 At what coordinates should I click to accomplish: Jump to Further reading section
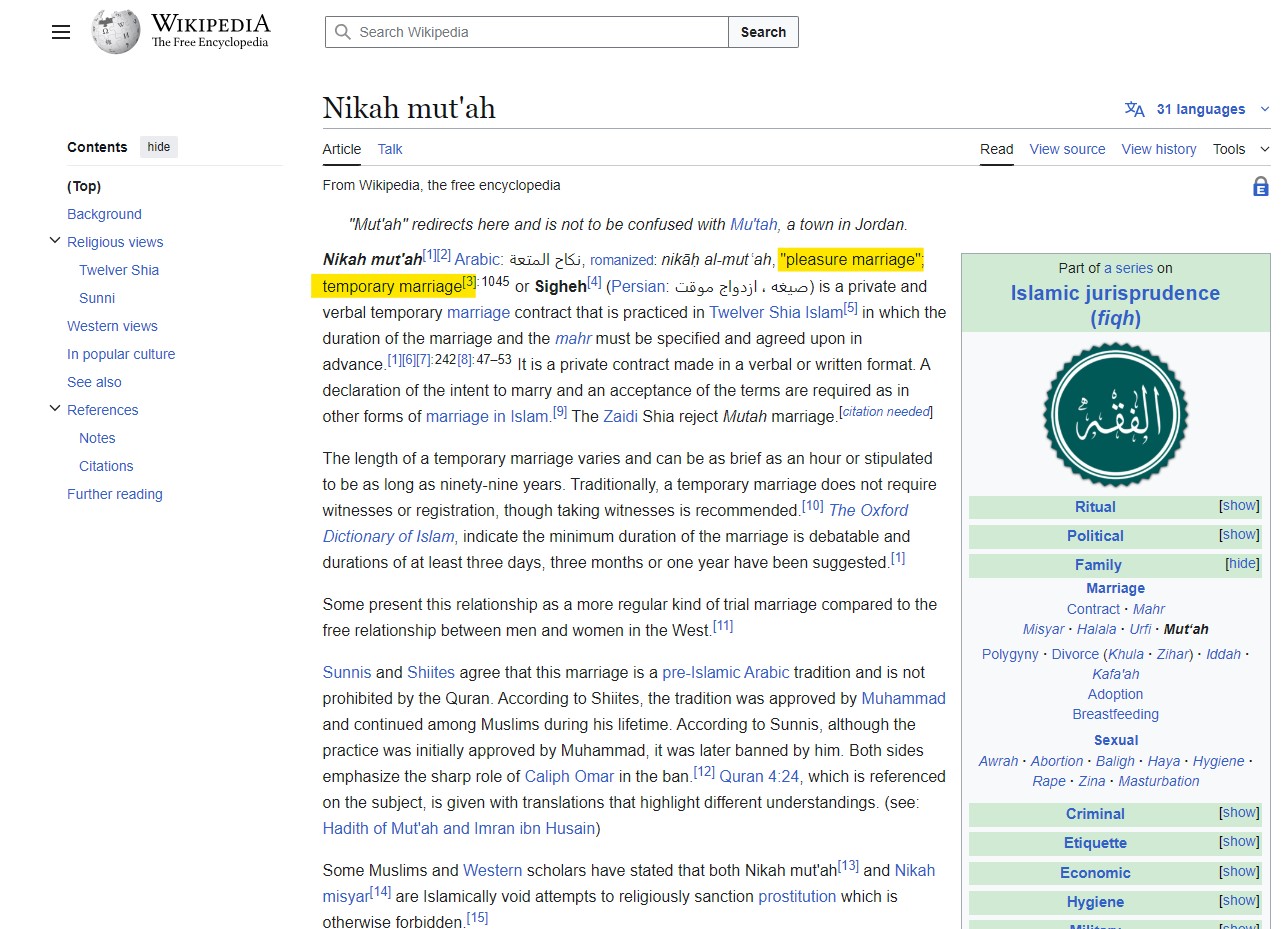[115, 494]
